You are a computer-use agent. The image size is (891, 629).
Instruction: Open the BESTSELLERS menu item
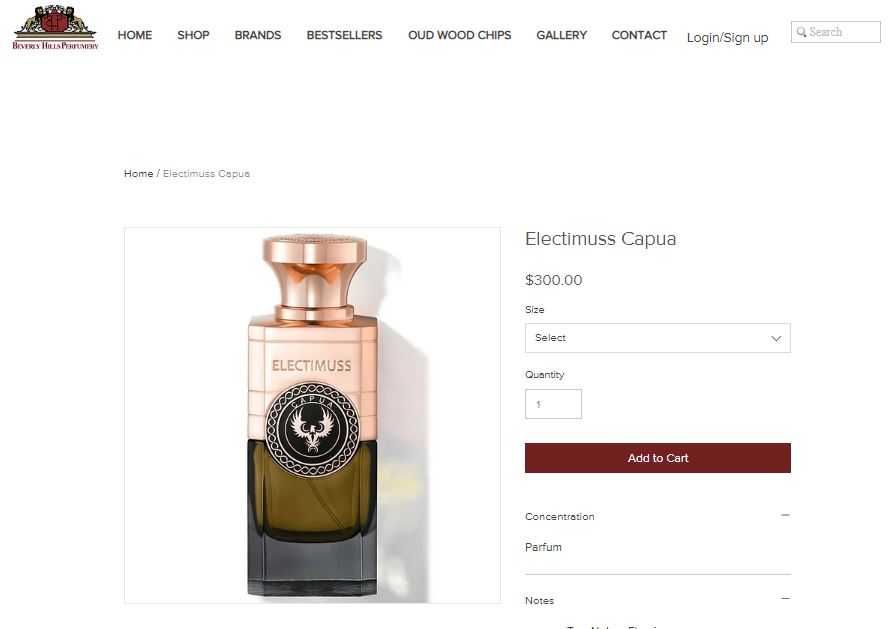(344, 35)
